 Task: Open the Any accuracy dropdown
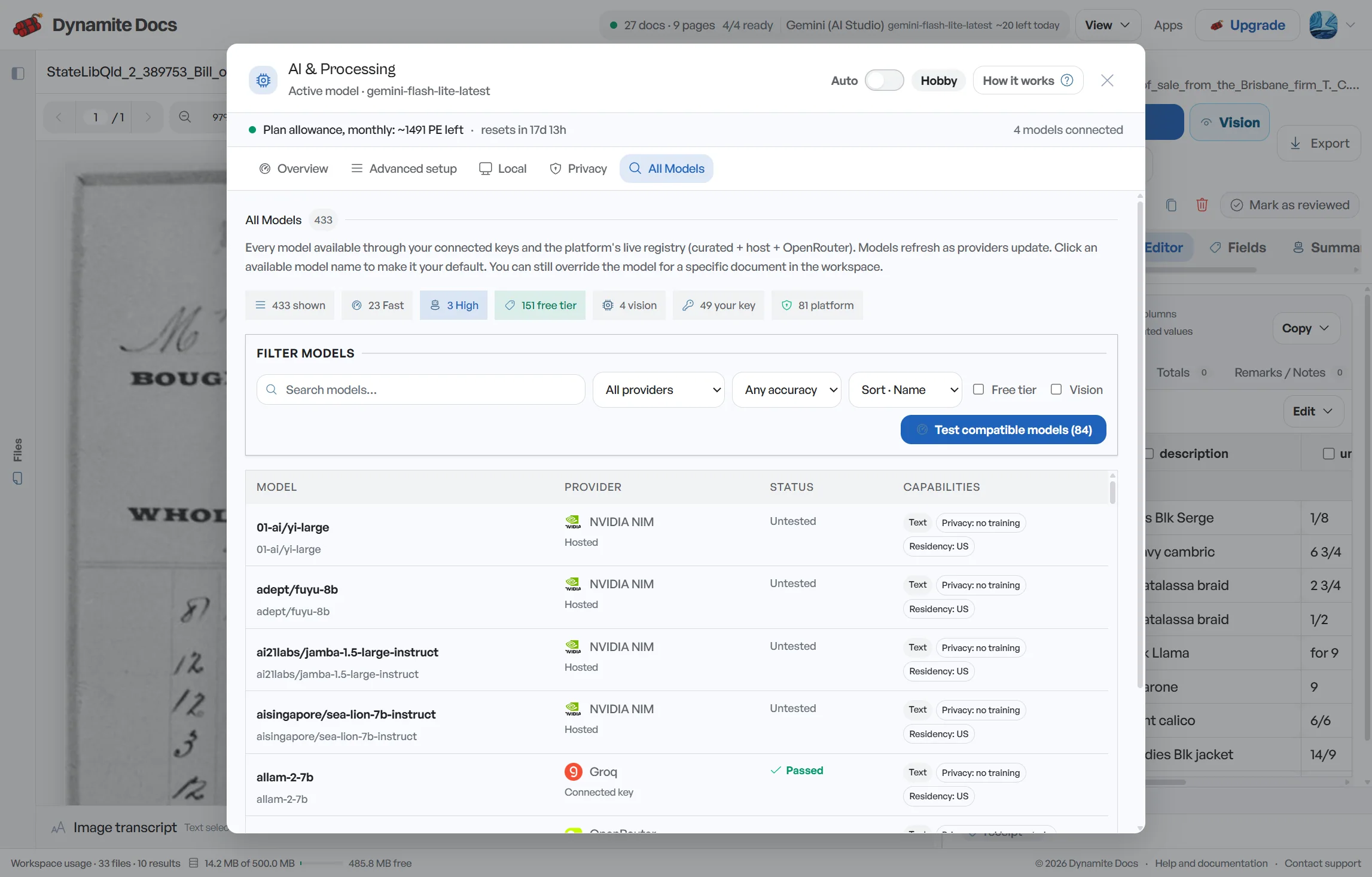[x=786, y=390]
